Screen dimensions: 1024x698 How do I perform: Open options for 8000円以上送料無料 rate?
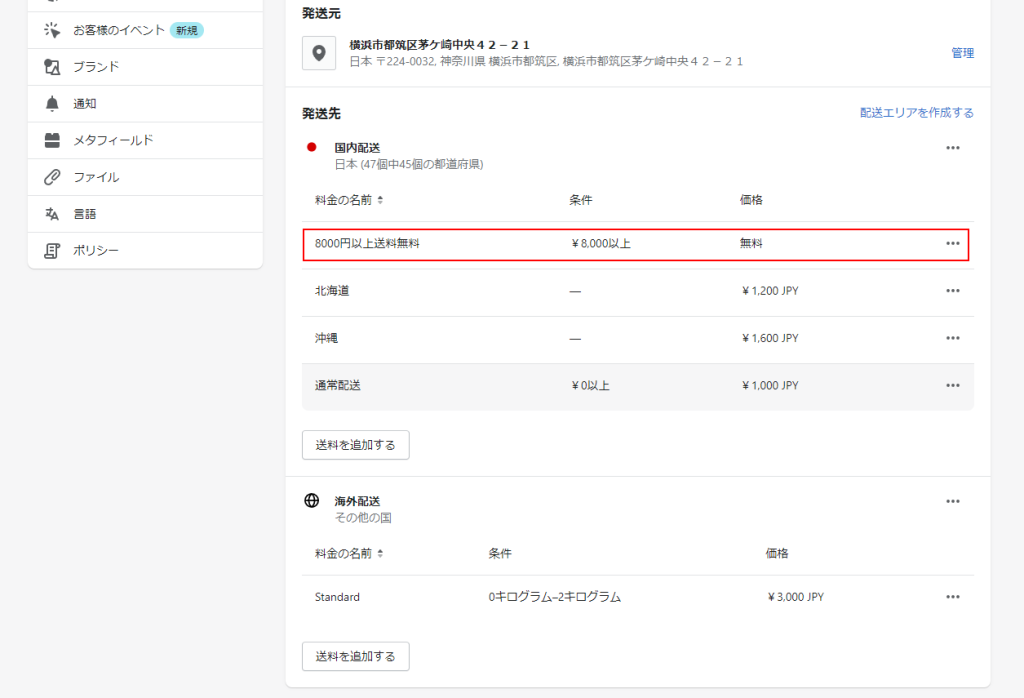(953, 244)
